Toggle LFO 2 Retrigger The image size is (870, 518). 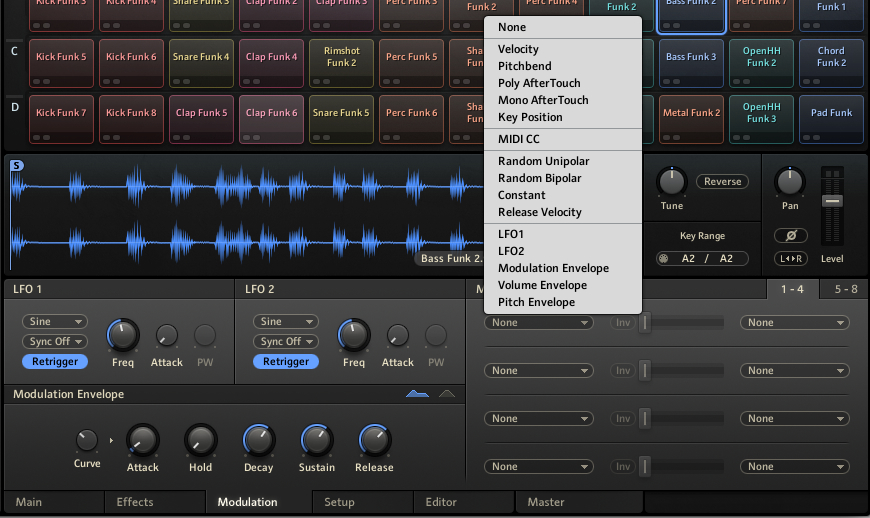pos(286,362)
